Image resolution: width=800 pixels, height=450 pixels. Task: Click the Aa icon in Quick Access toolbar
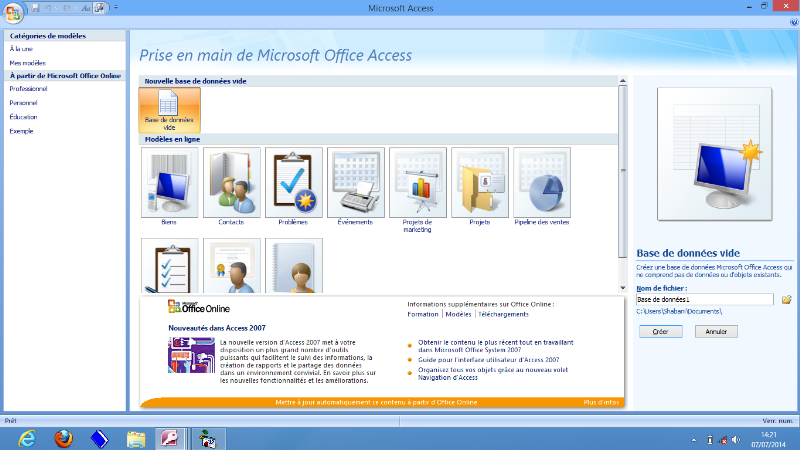(x=86, y=8)
